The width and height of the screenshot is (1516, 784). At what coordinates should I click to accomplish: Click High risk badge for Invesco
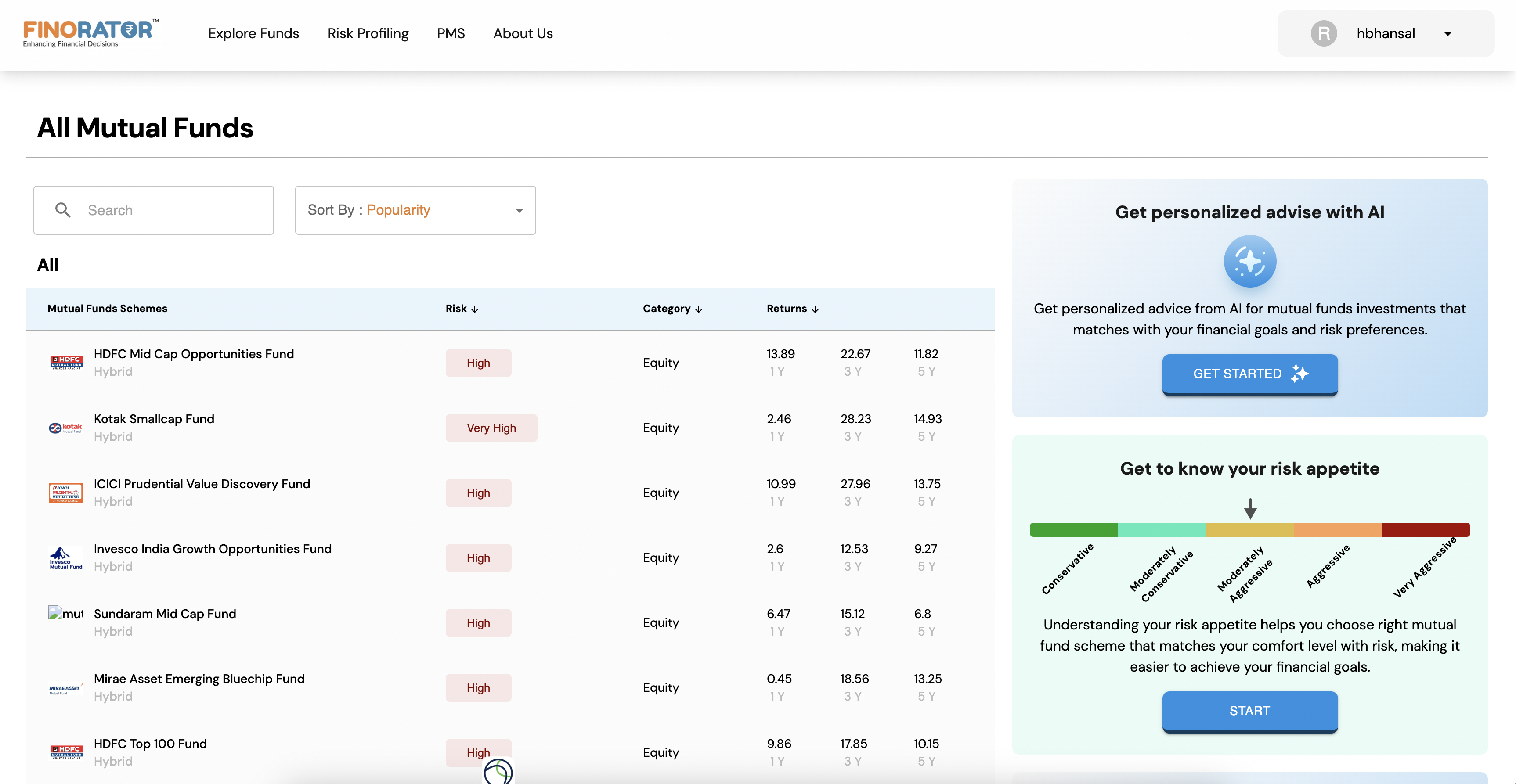coord(478,557)
